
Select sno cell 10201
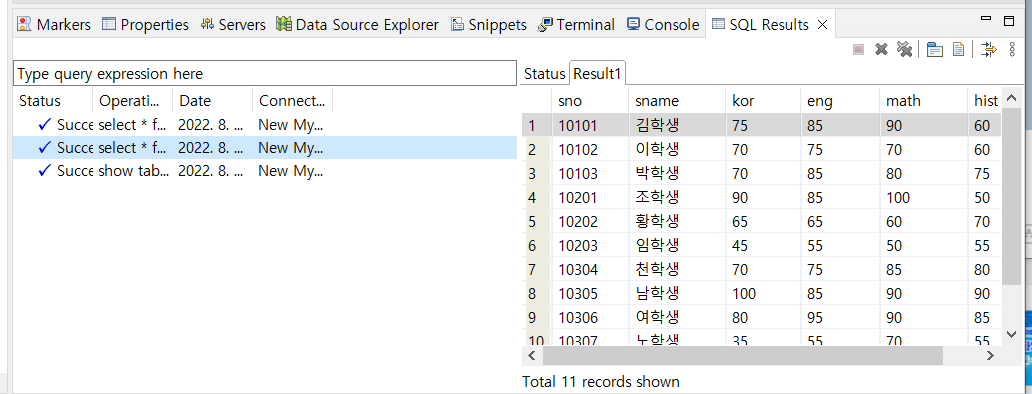[590, 197]
